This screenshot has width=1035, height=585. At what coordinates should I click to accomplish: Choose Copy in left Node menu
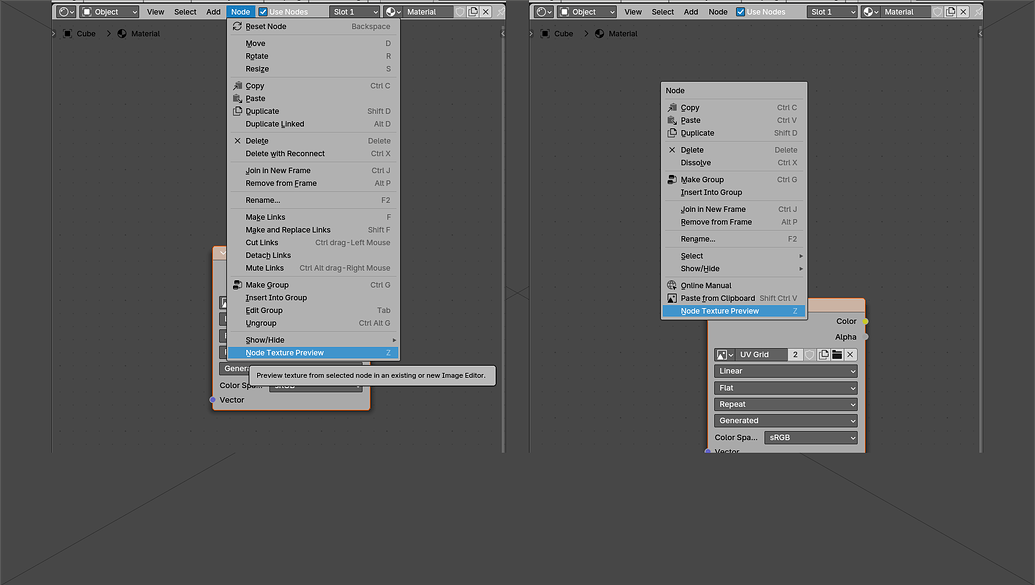[313, 86]
